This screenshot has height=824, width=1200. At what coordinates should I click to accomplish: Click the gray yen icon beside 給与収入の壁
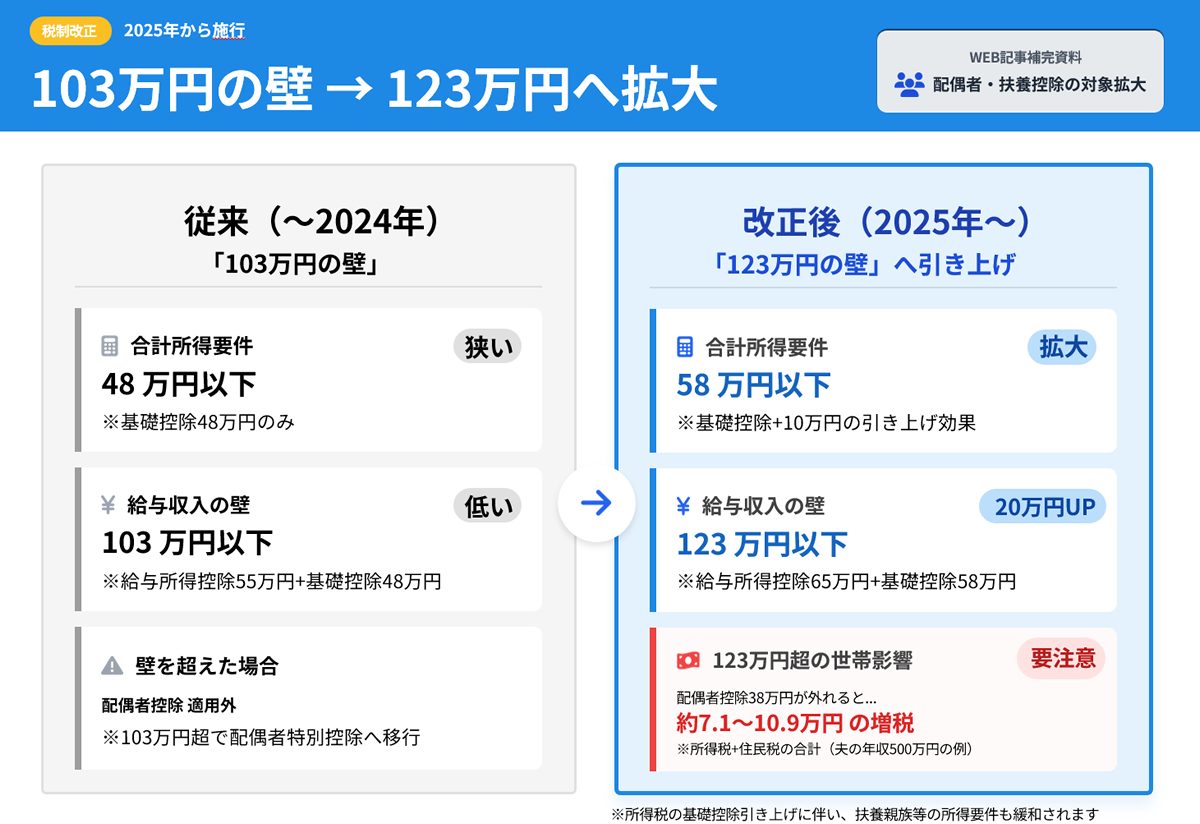point(110,506)
